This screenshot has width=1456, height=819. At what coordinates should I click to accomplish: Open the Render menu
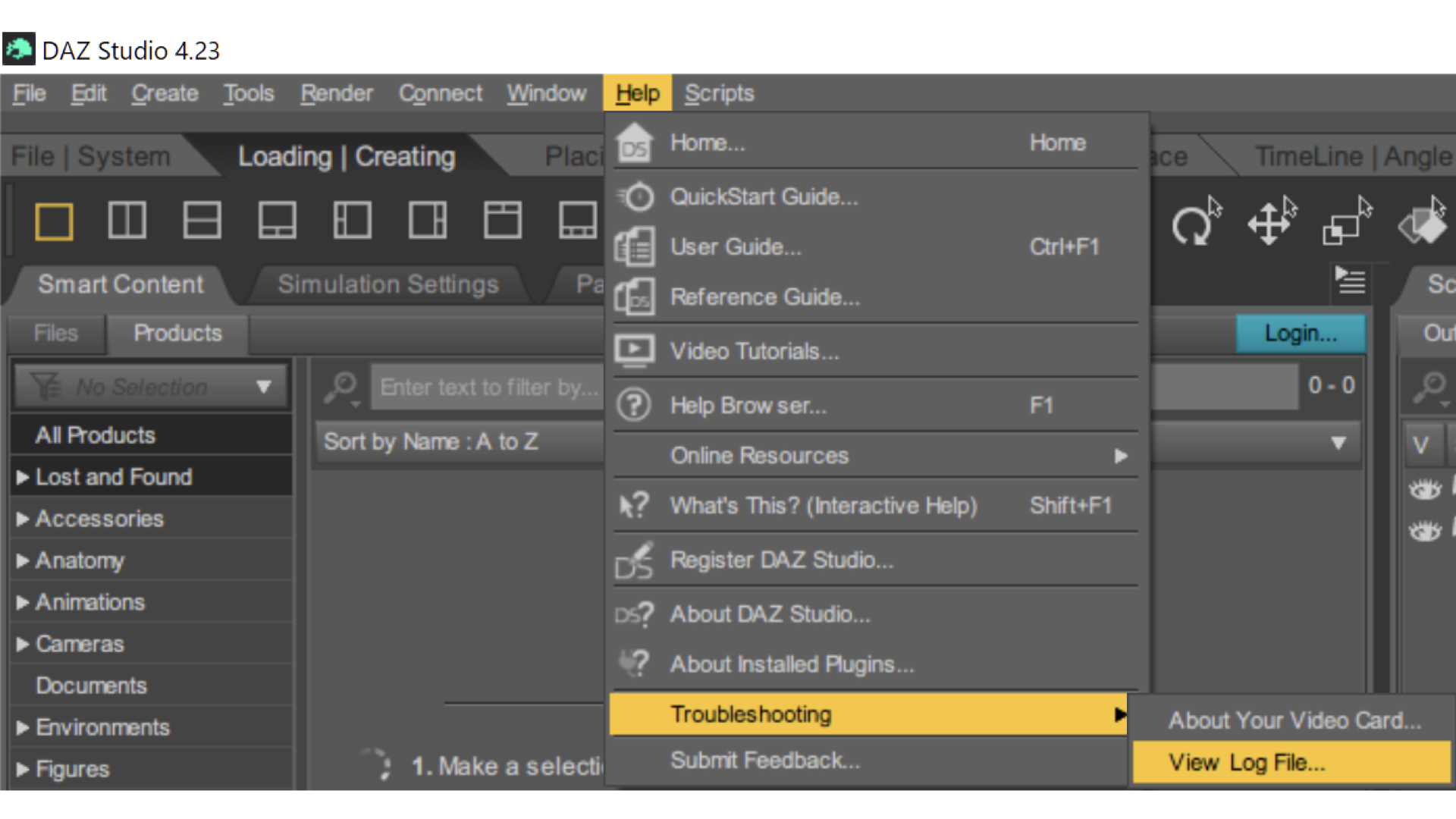337,93
